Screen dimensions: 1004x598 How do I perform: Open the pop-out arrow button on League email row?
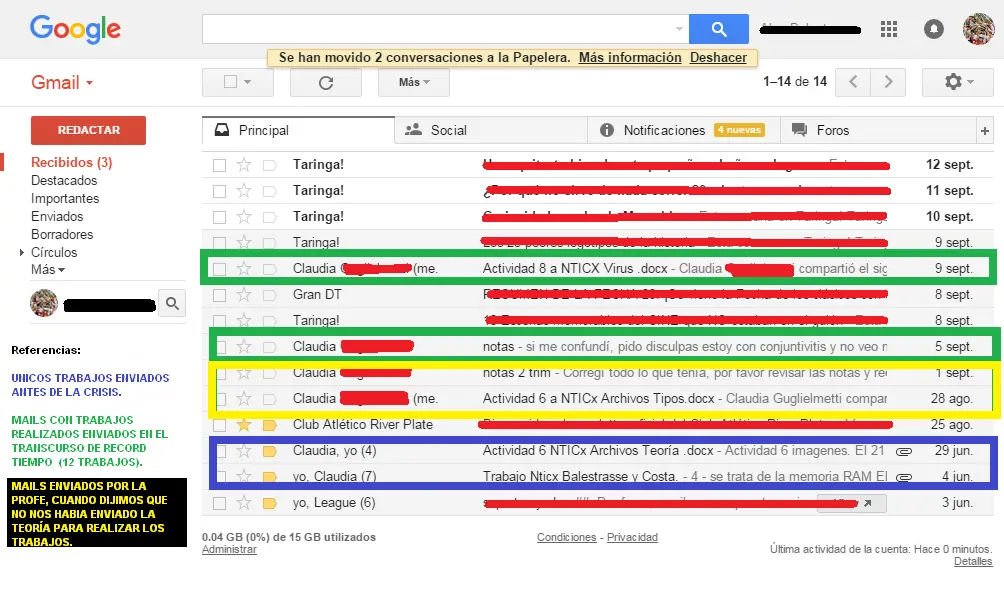click(867, 503)
